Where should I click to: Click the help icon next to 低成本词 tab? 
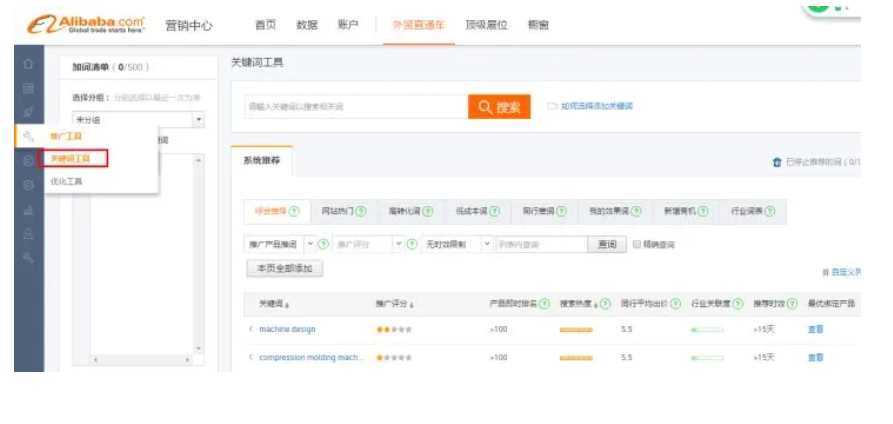coord(494,211)
